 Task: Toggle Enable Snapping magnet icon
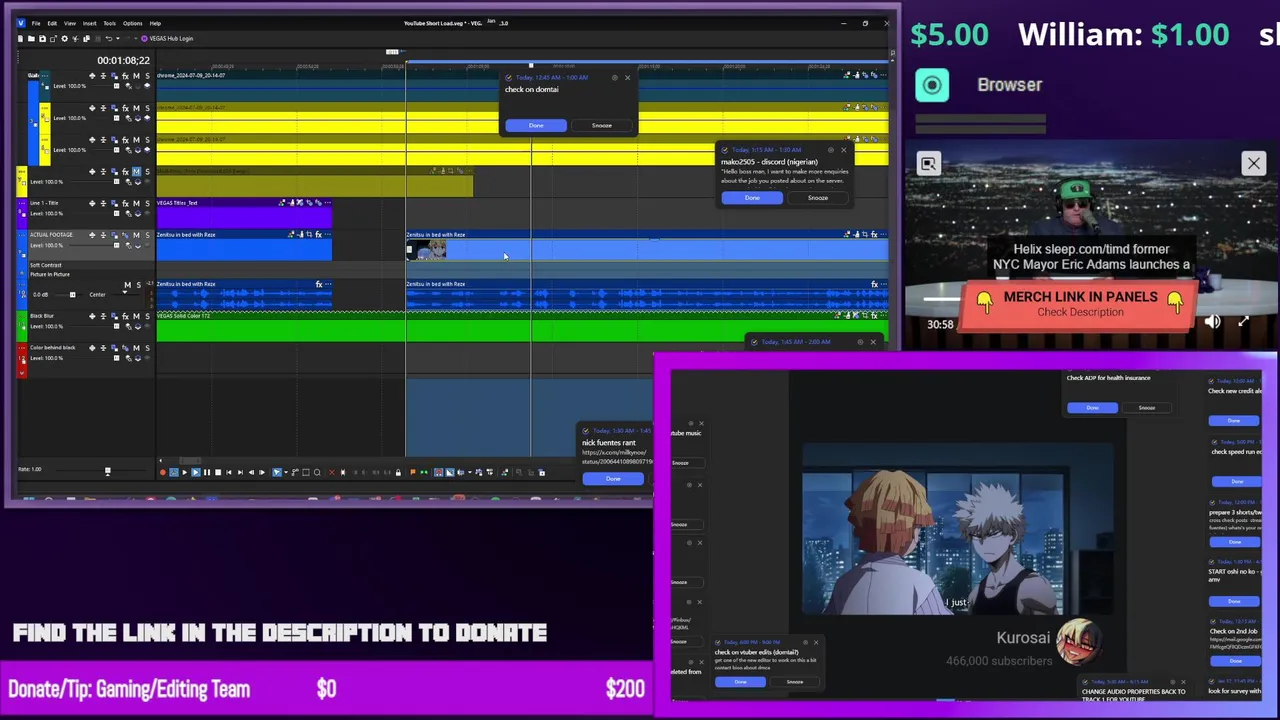coord(438,472)
